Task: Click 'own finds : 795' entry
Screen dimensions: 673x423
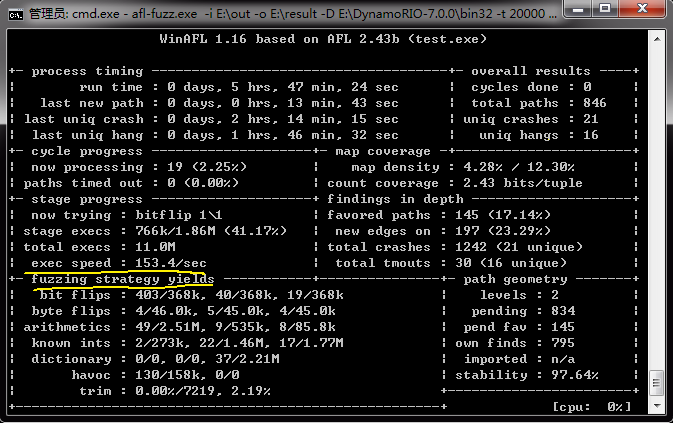Action: click(515, 343)
